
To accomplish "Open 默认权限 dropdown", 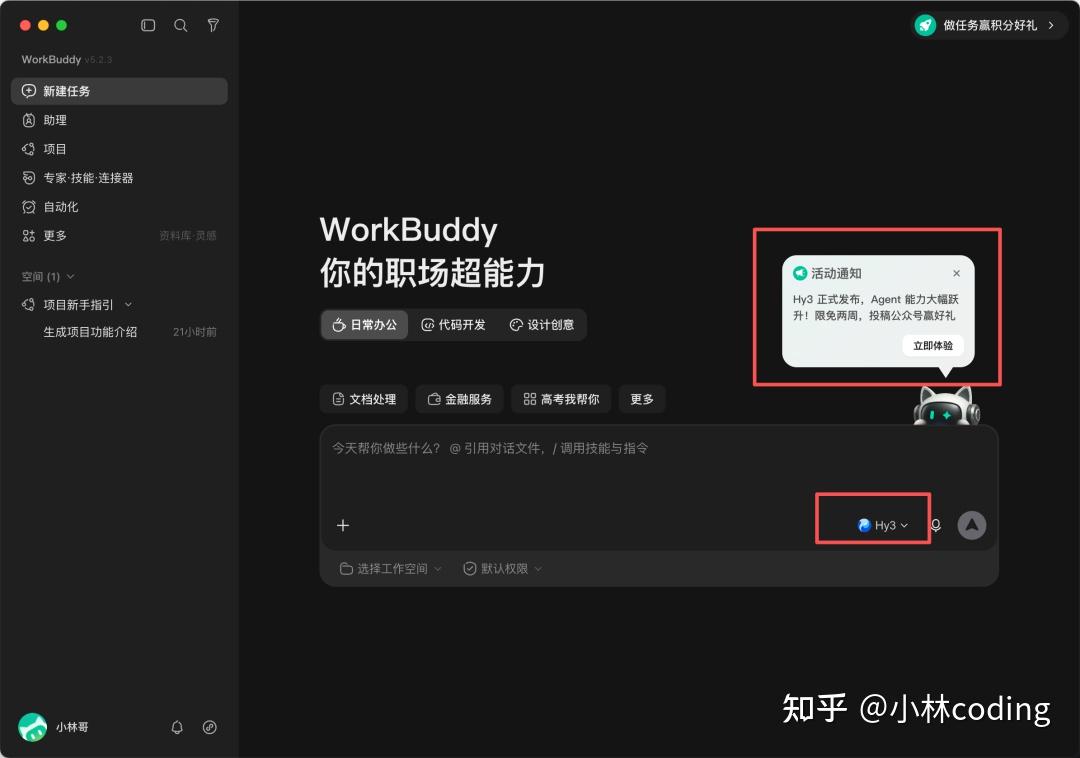I will [x=503, y=569].
